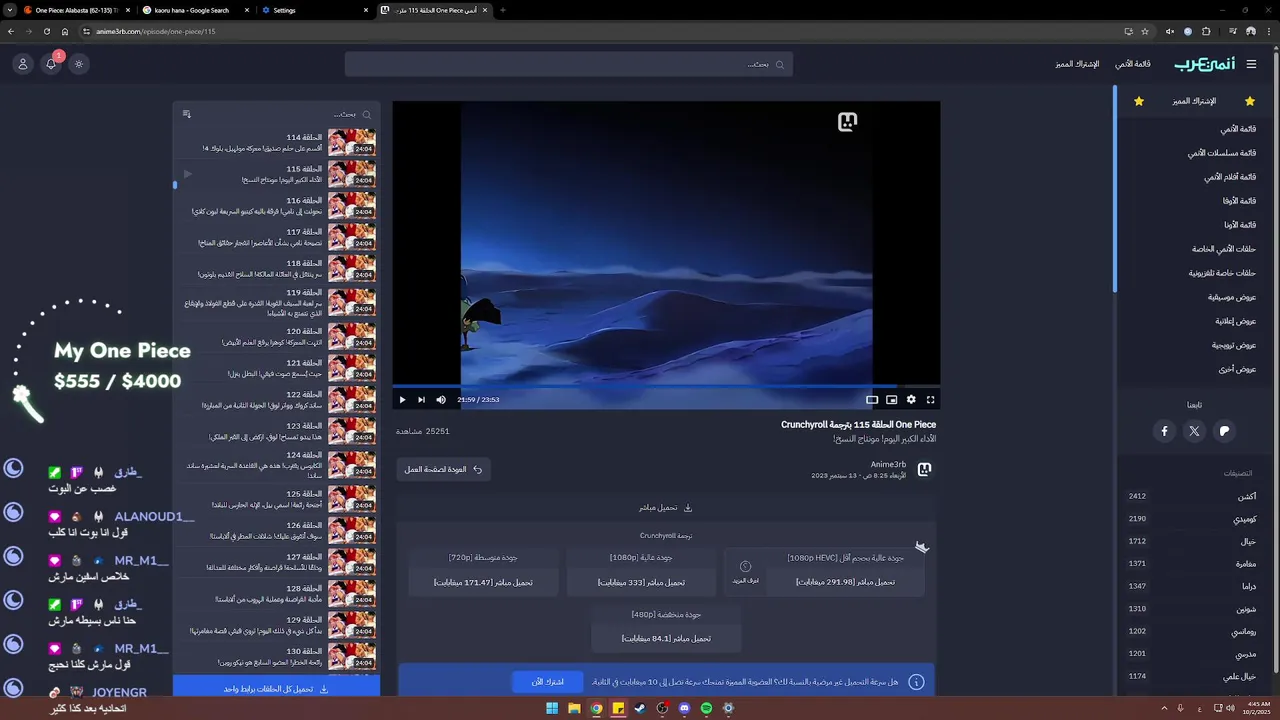Screen dimensions: 1280x720
Task: Open the Patreon social icon
Action: (x=1224, y=431)
